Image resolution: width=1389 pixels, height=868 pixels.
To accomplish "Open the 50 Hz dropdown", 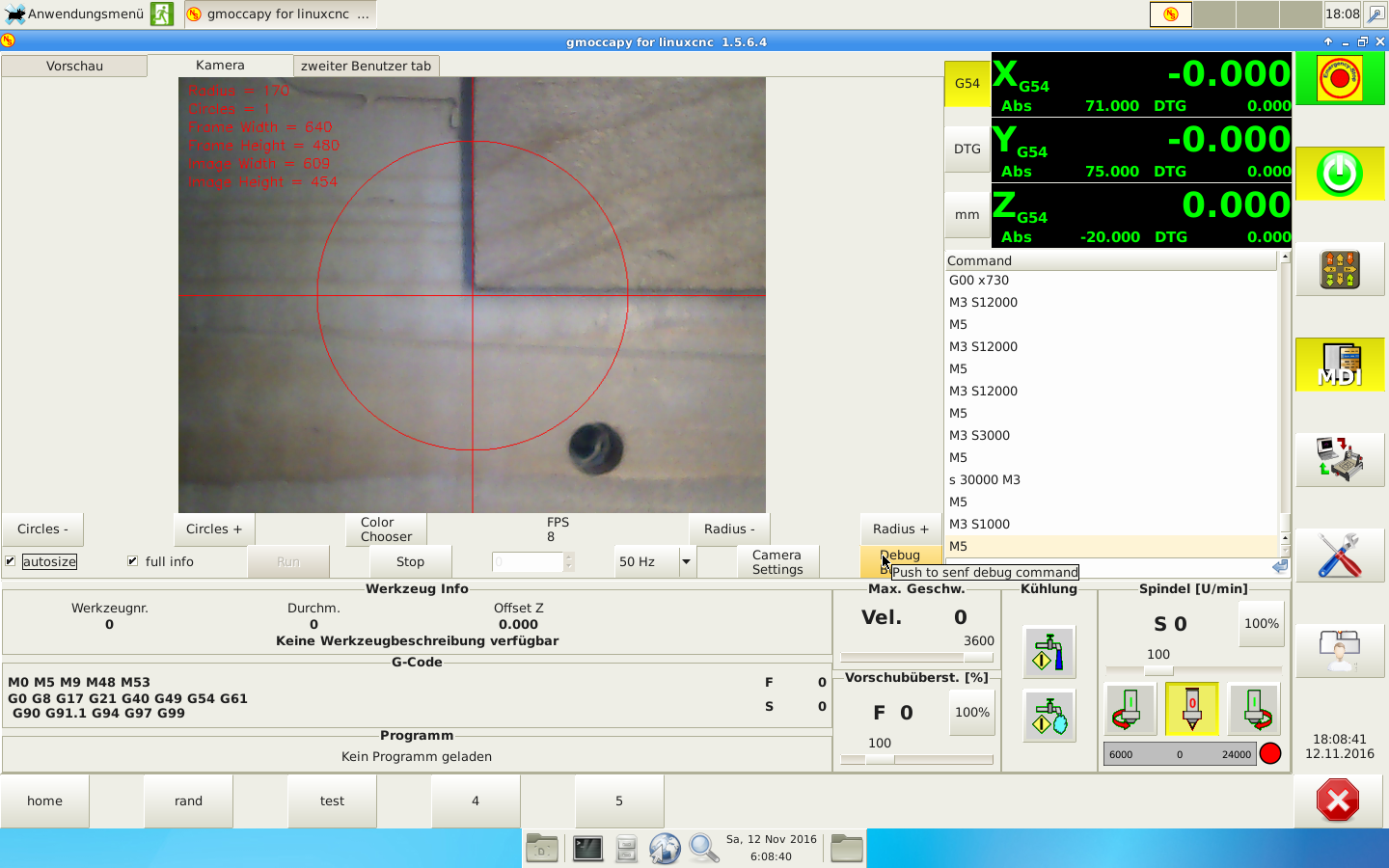I will (656, 562).
